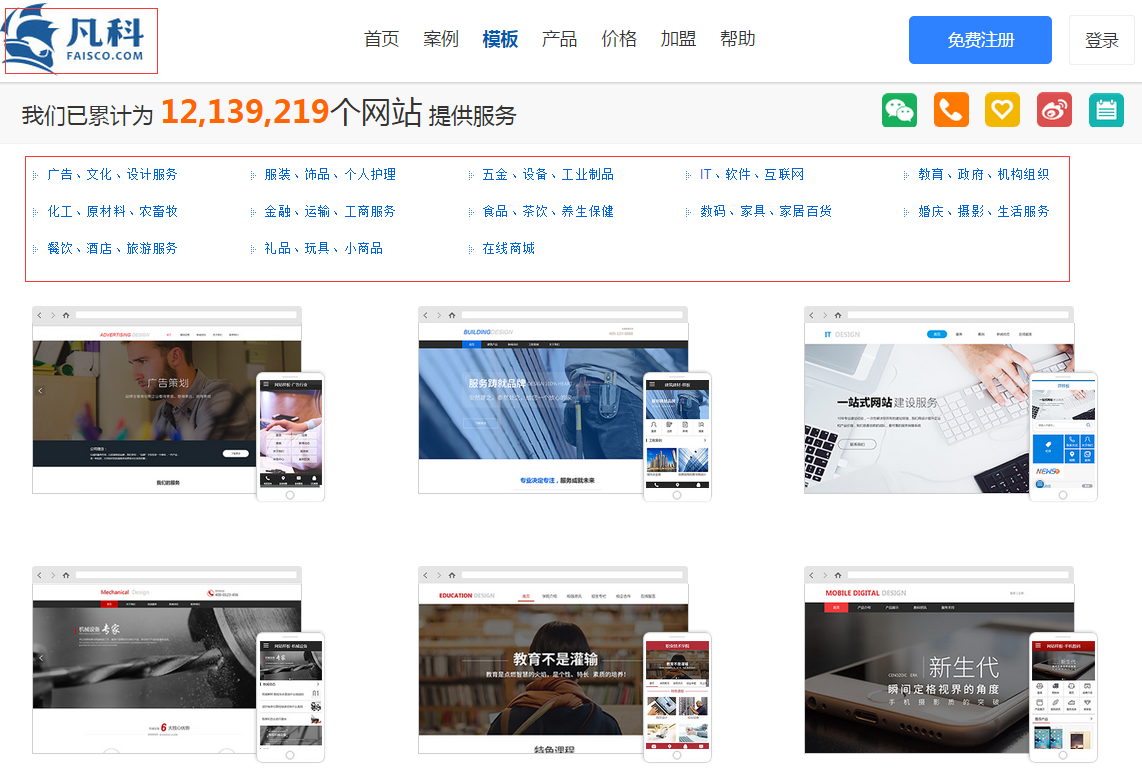
Task: Select the 价格 menu item
Action: [x=619, y=39]
